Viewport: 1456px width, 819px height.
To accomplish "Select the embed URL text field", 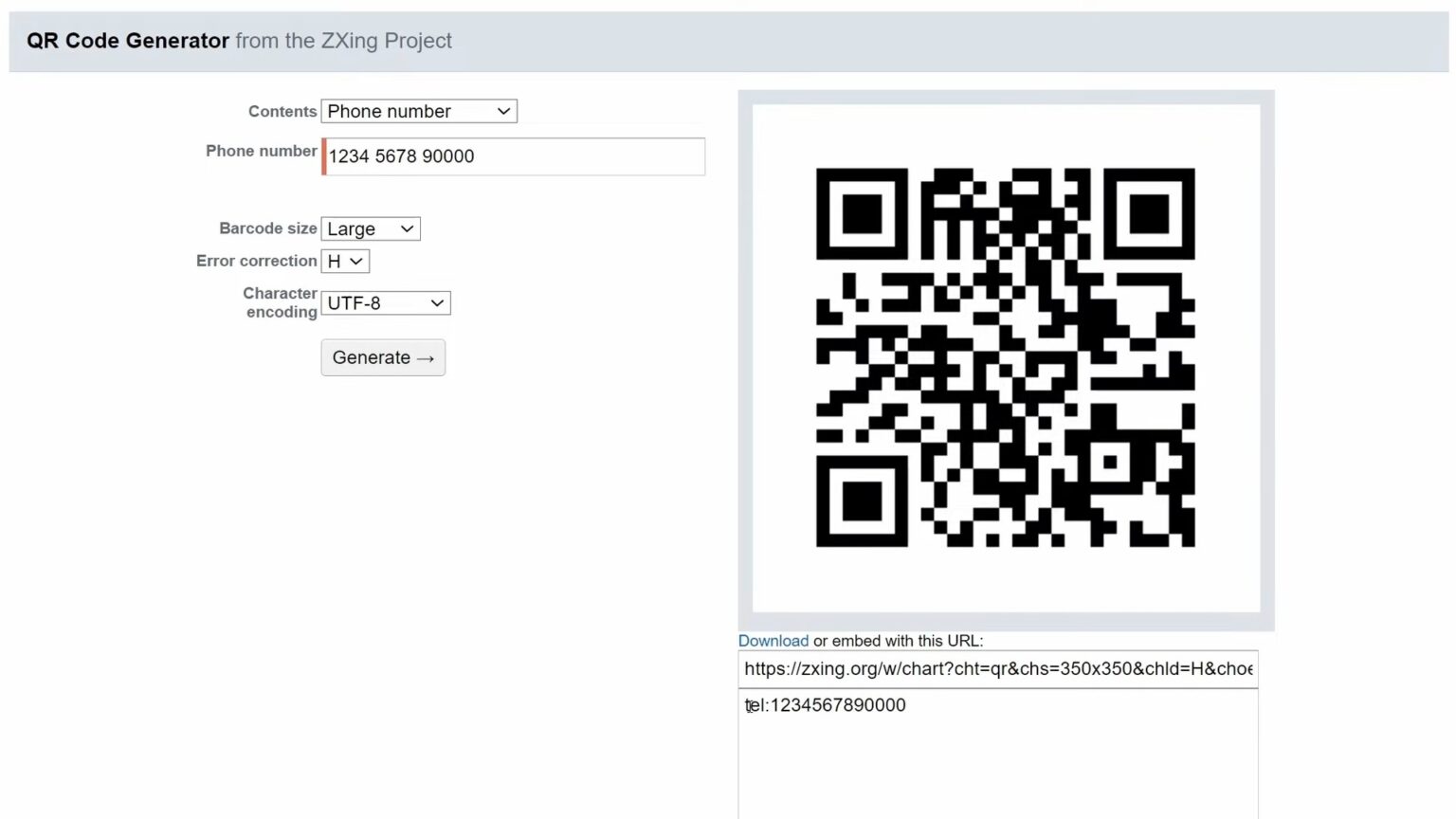I will (997, 669).
